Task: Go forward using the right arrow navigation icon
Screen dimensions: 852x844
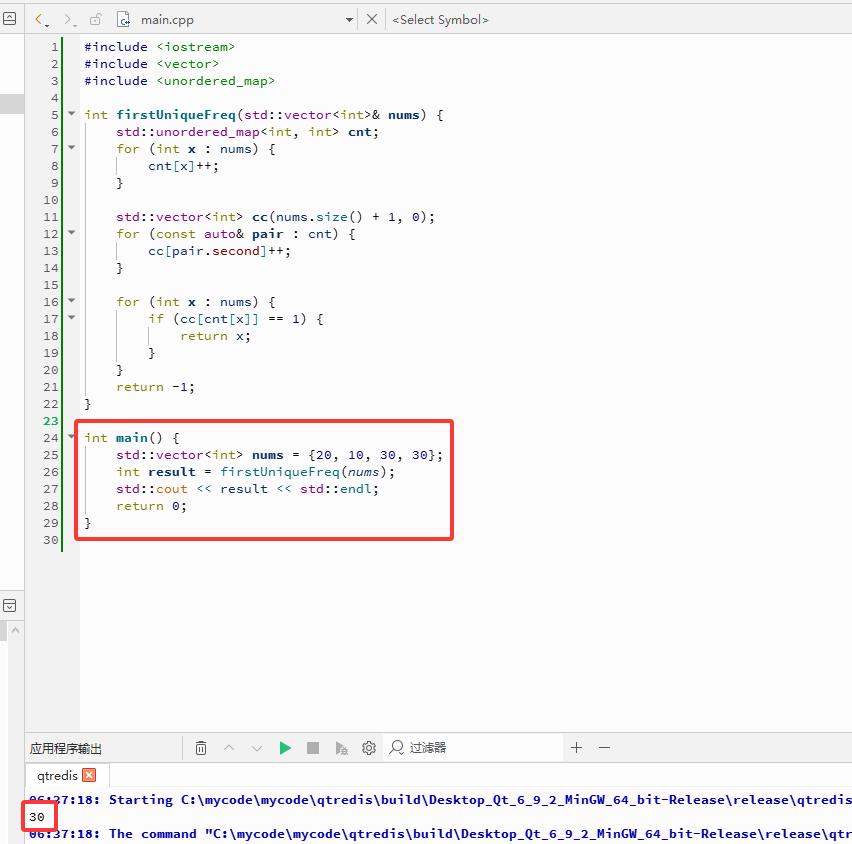Action: coord(69,20)
